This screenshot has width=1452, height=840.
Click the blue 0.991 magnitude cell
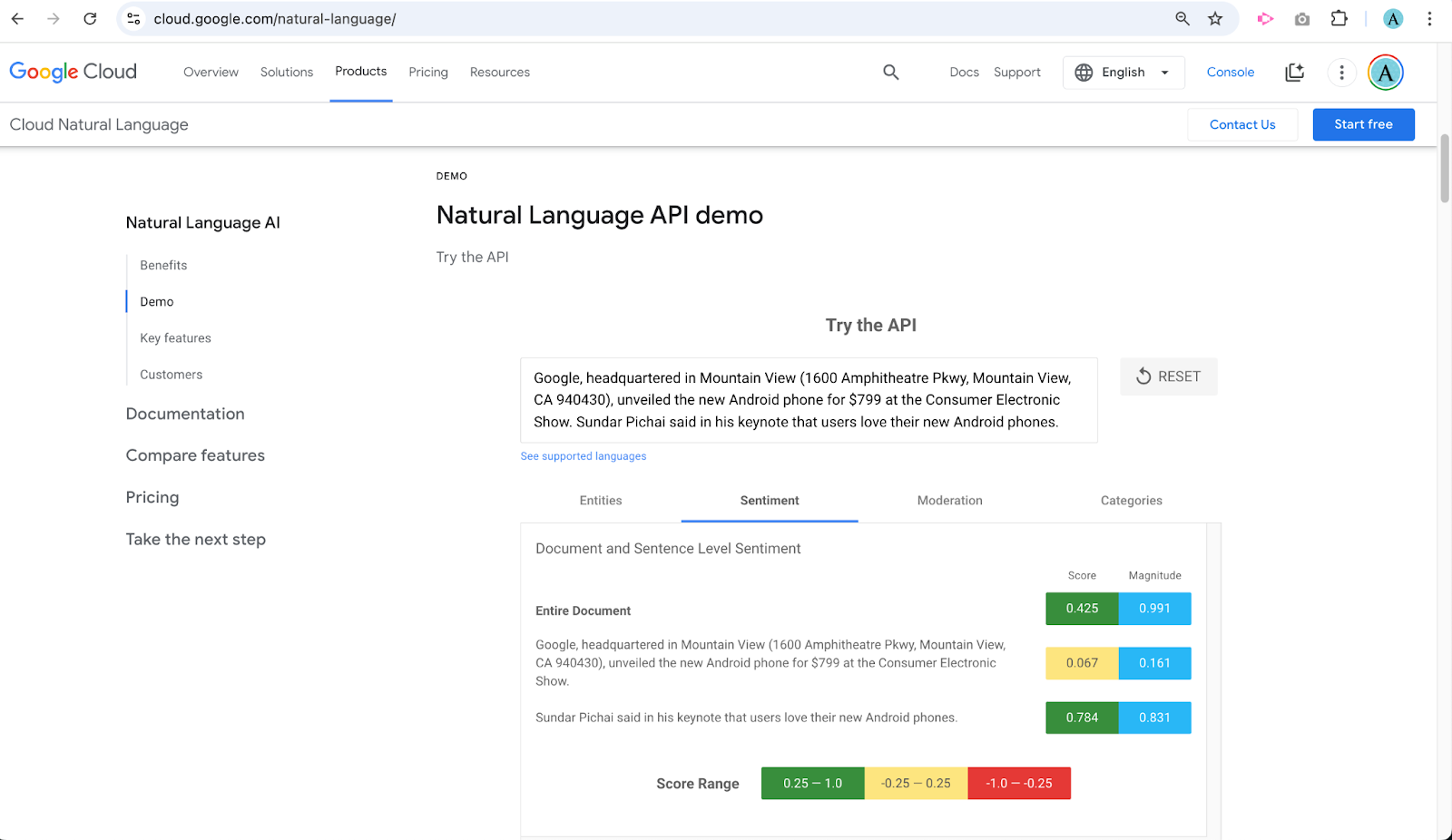click(1154, 609)
